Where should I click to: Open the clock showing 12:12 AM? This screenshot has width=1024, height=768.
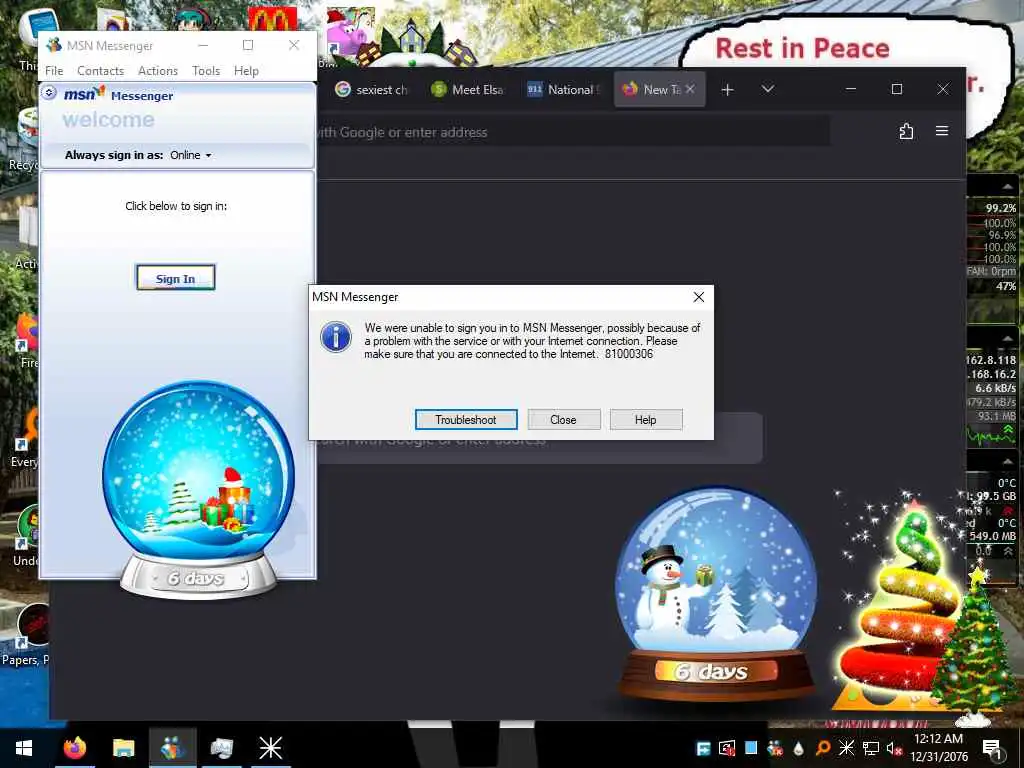[x=938, y=748]
